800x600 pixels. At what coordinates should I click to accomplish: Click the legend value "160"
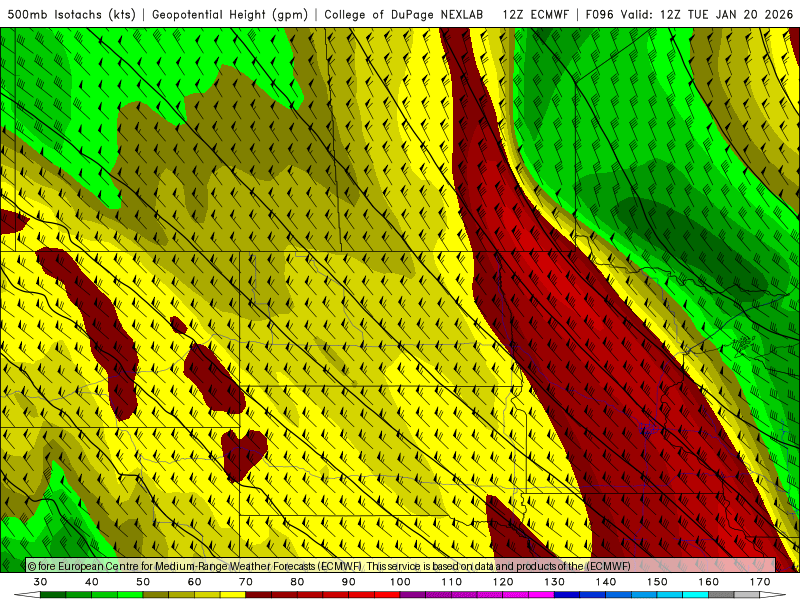coord(709,582)
